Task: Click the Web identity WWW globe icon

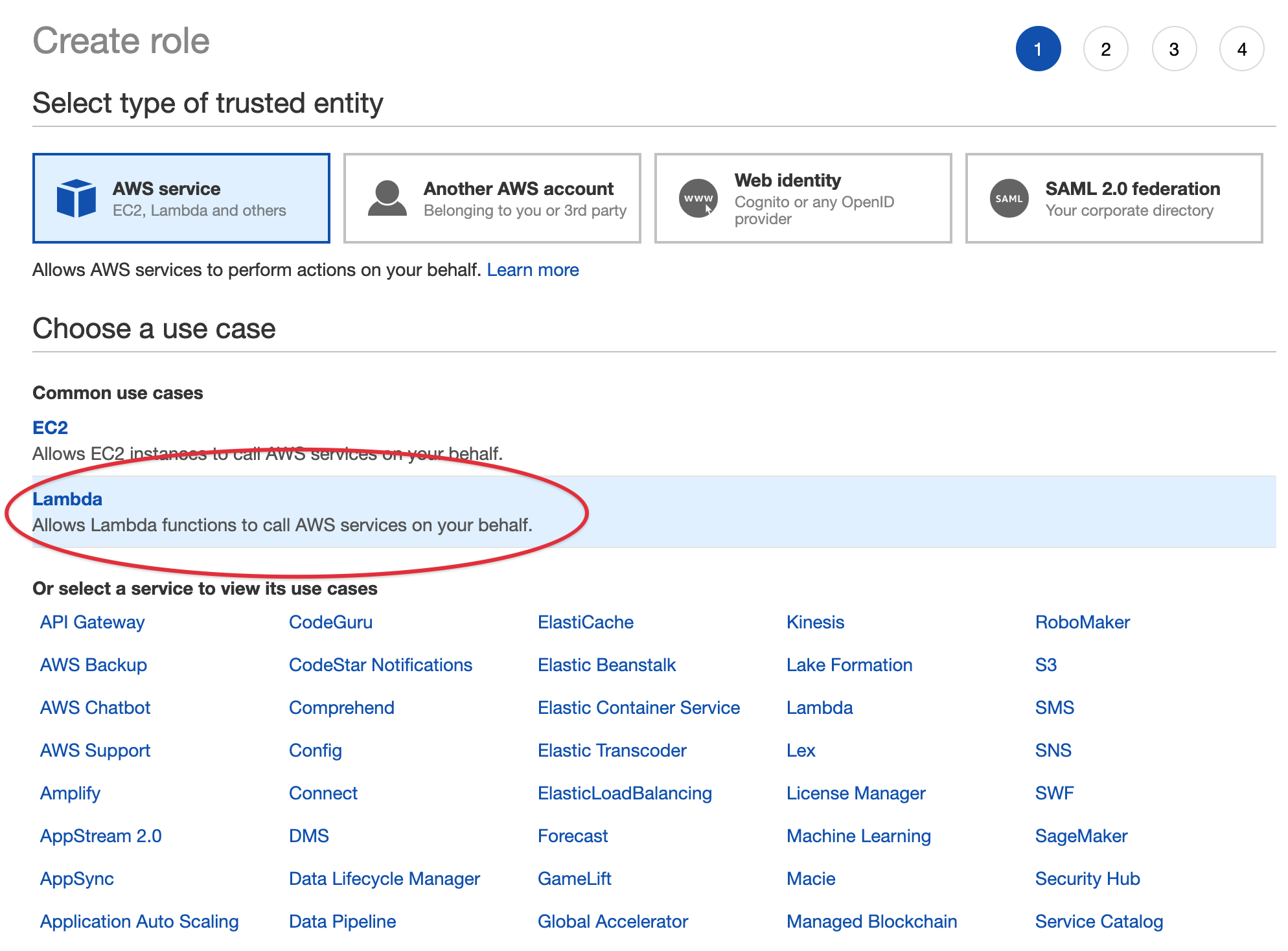Action: click(698, 198)
